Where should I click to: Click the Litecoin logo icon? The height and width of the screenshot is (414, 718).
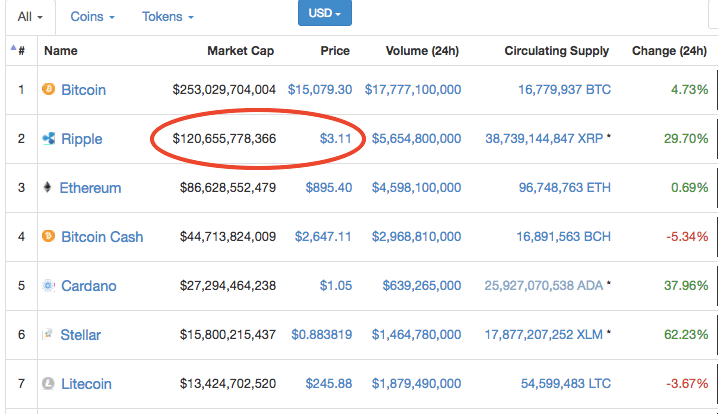[x=47, y=384]
